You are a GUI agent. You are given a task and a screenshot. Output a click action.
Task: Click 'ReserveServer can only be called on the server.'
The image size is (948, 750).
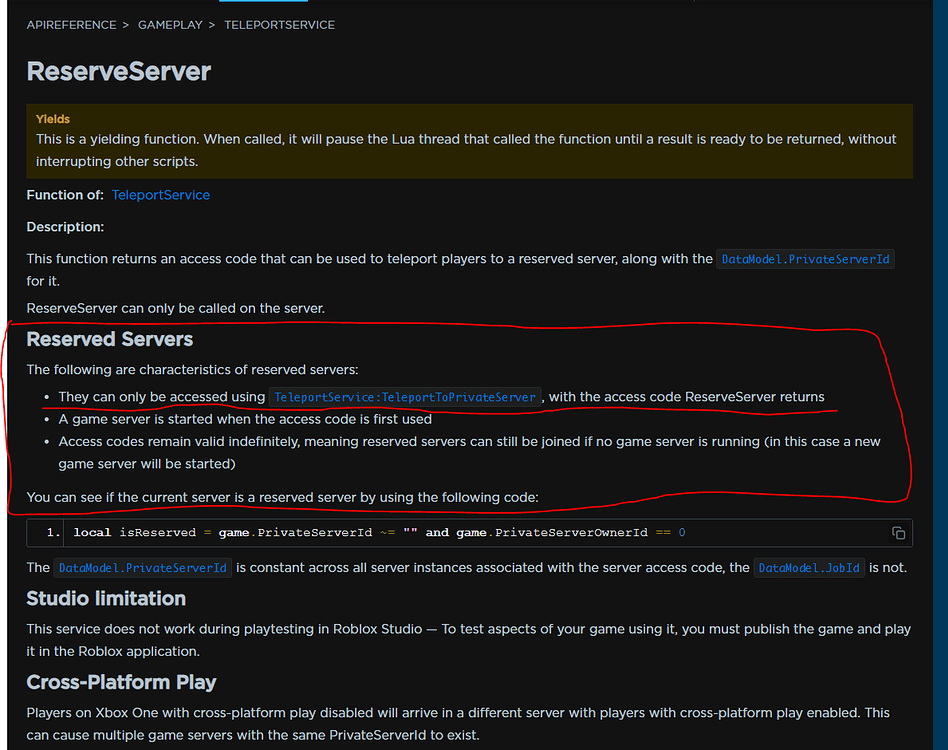point(176,308)
